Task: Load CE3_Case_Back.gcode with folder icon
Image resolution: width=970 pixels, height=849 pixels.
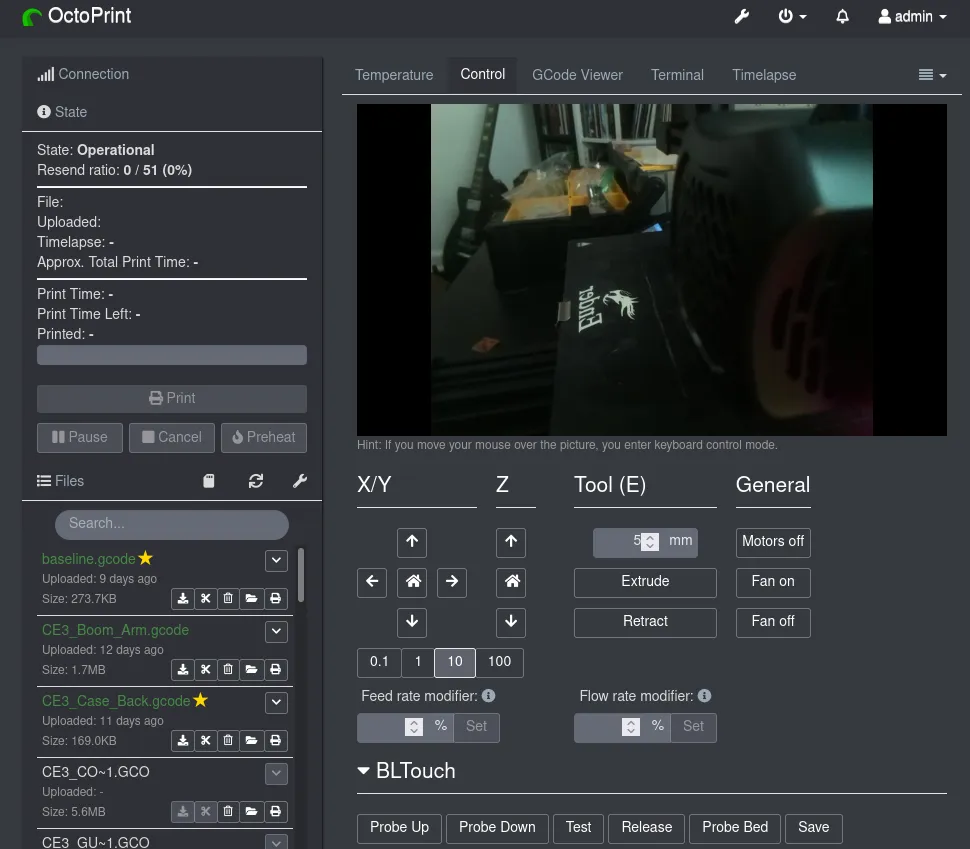Action: 251,741
